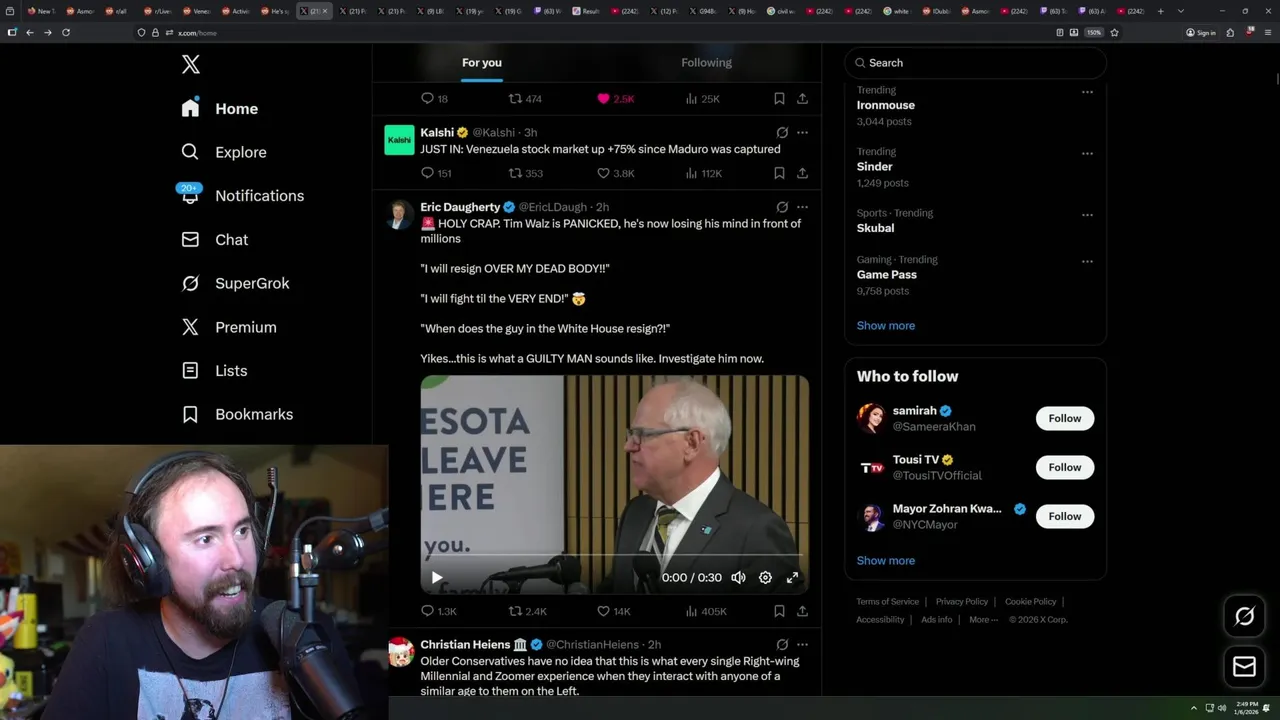Image resolution: width=1280 pixels, height=720 pixels.
Task: Unlike the top post with 2.5K likes
Action: [615, 99]
